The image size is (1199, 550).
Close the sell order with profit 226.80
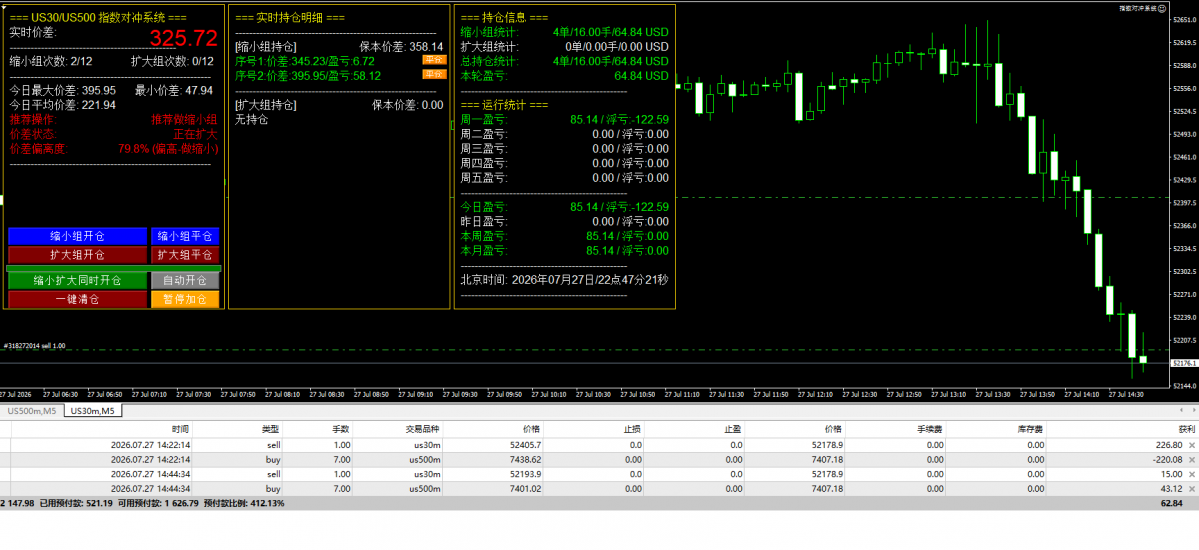click(x=1191, y=444)
